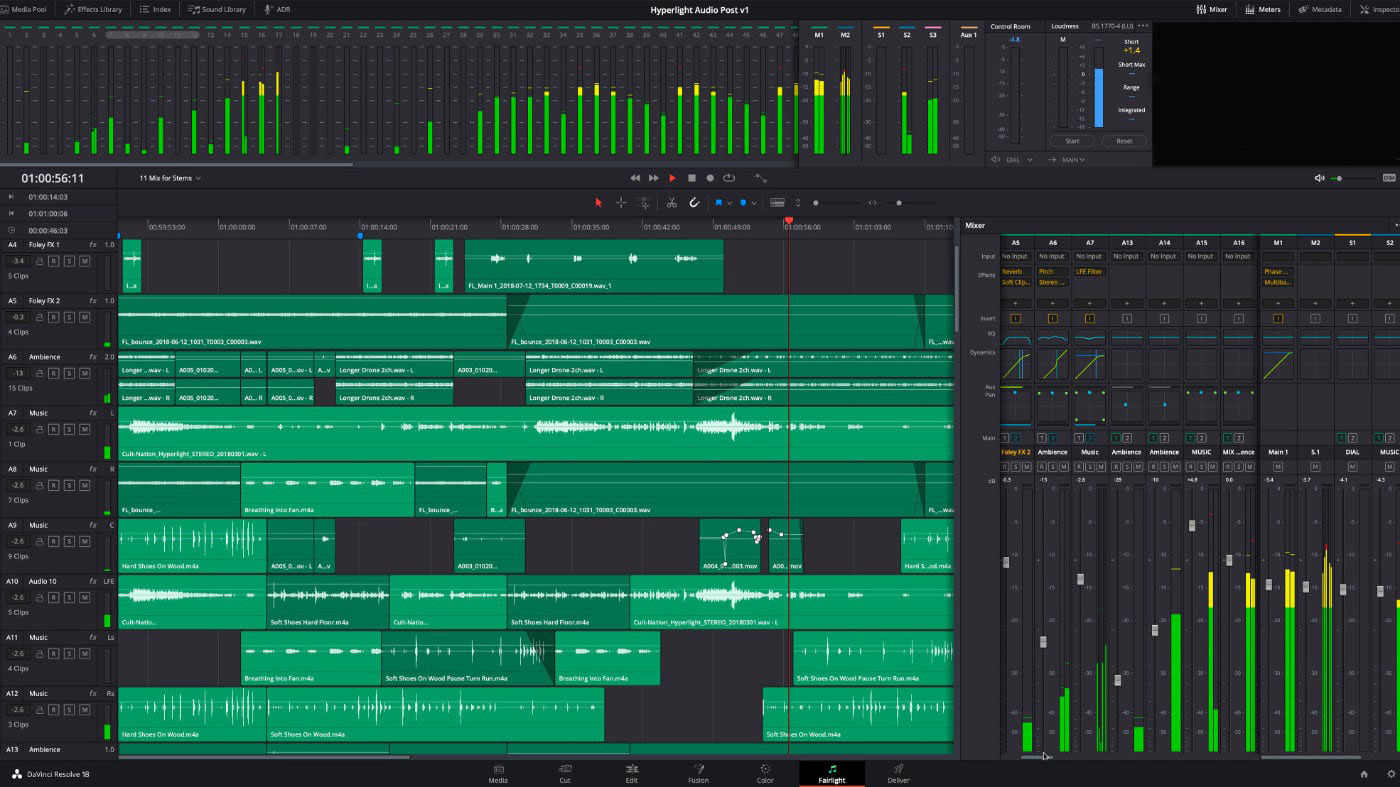Open the Input dropdown on mixer channel A5
The width and height of the screenshot is (1400, 787).
[1016, 256]
